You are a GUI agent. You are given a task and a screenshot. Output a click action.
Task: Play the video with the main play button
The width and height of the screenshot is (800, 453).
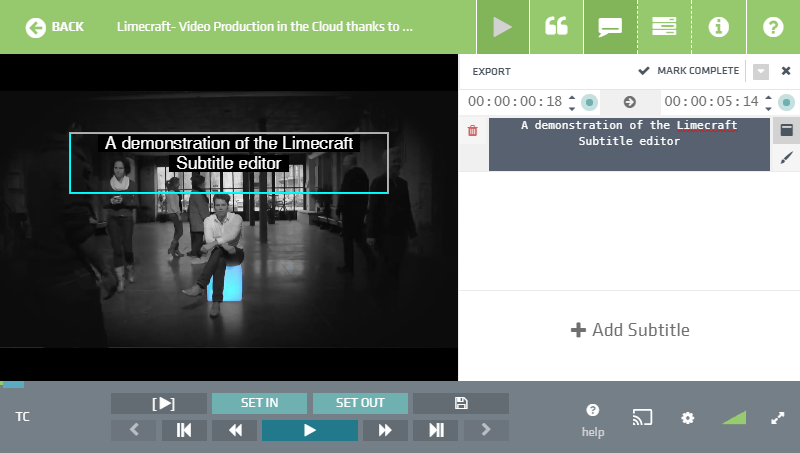point(310,430)
